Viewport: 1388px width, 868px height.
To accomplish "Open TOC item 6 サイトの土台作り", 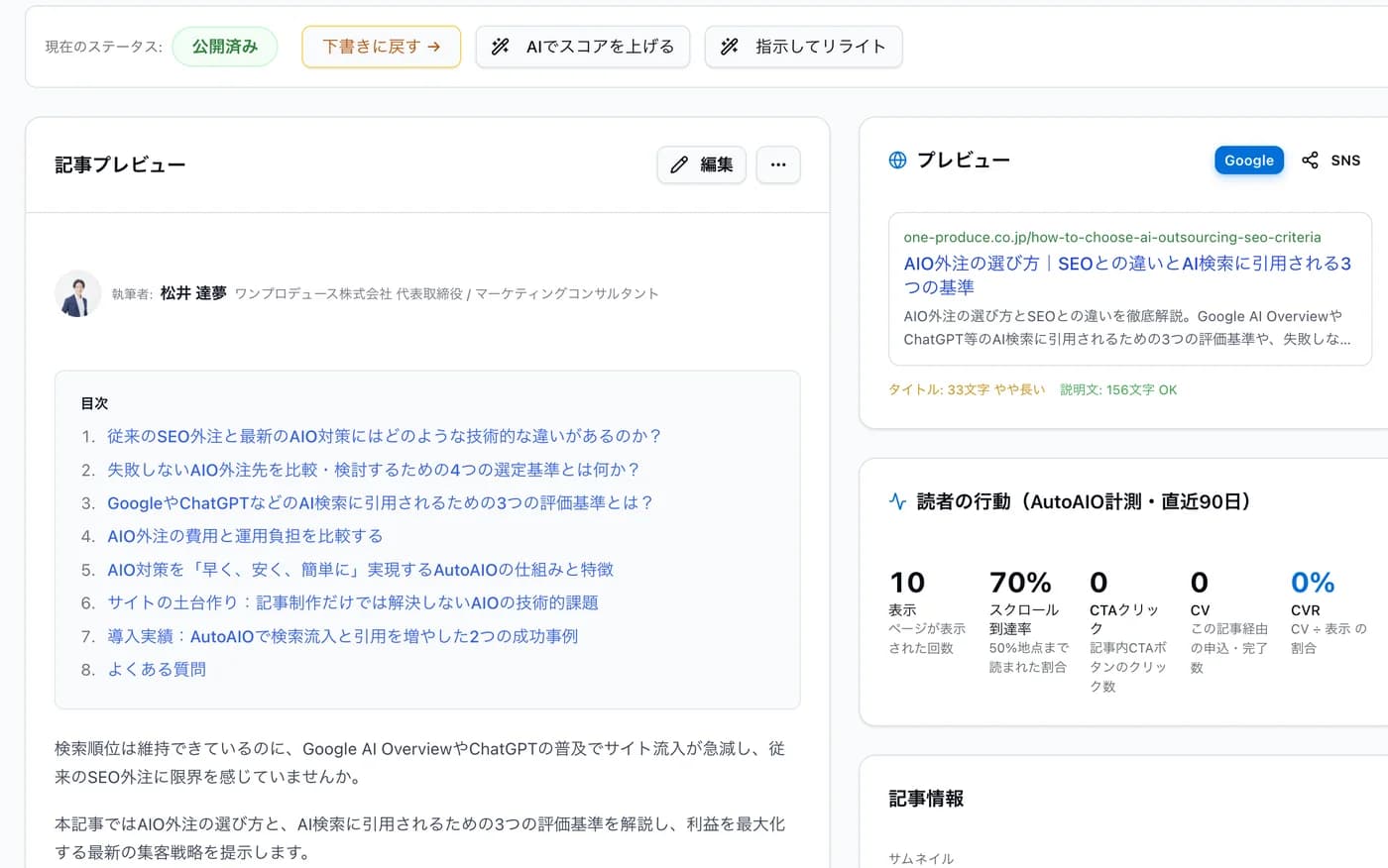I will pyautogui.click(x=353, y=602).
